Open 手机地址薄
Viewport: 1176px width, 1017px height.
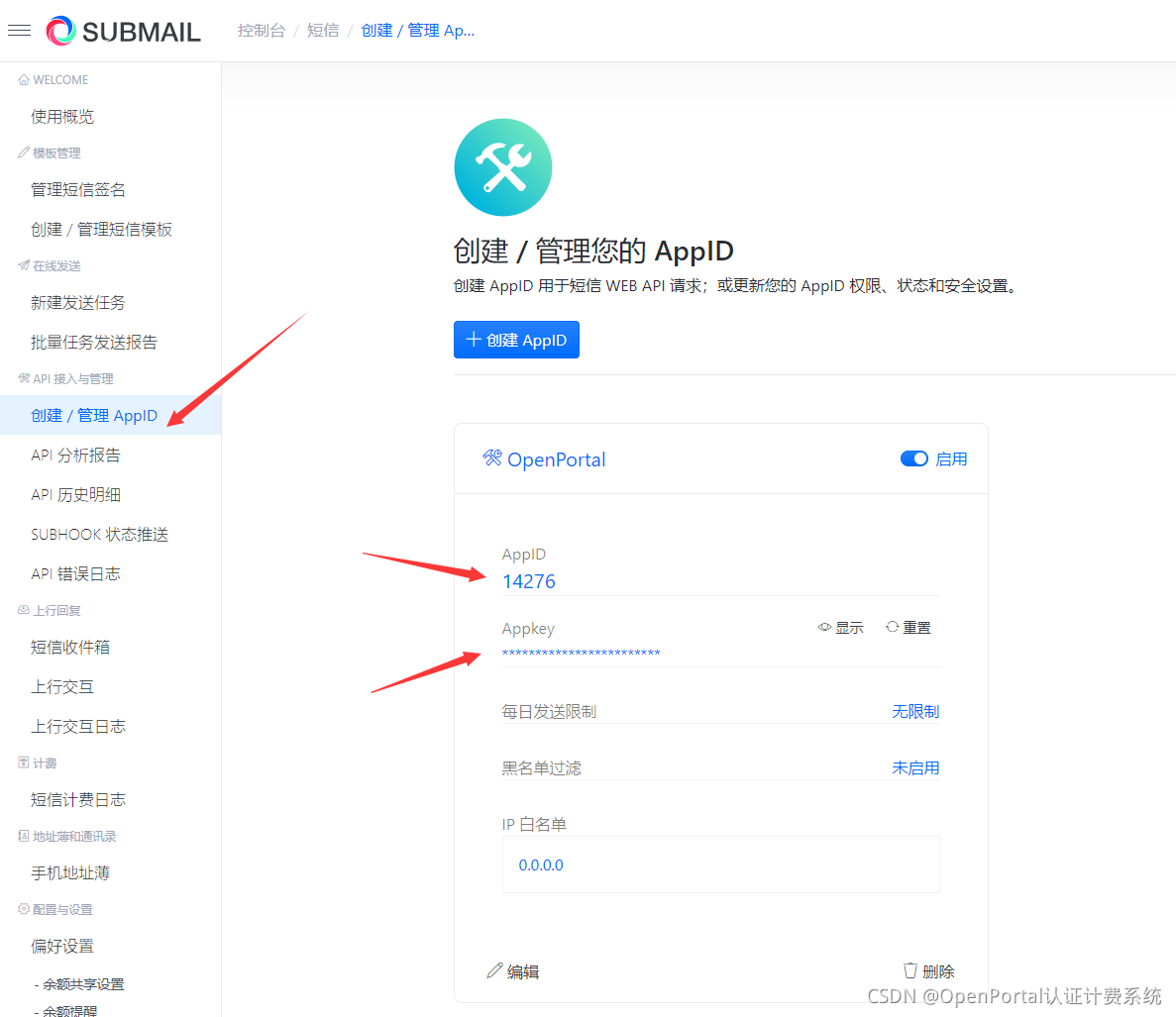(x=69, y=873)
